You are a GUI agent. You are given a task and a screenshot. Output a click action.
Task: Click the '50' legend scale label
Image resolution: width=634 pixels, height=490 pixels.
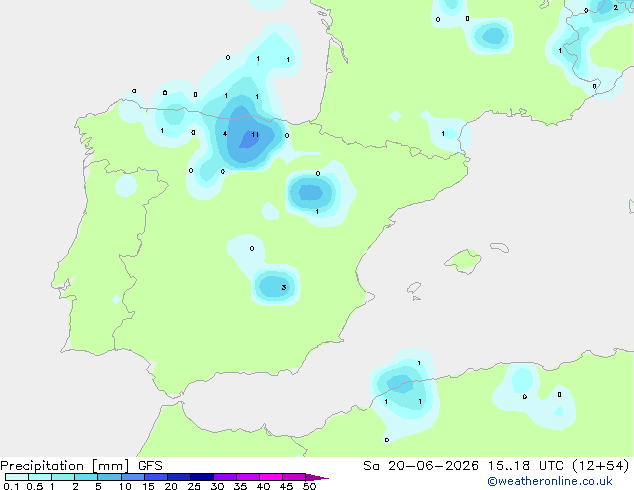[x=310, y=486]
